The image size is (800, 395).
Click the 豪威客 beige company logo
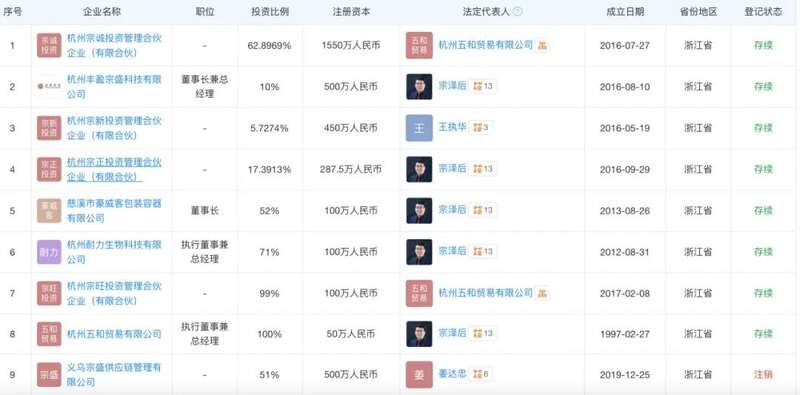[49, 210]
